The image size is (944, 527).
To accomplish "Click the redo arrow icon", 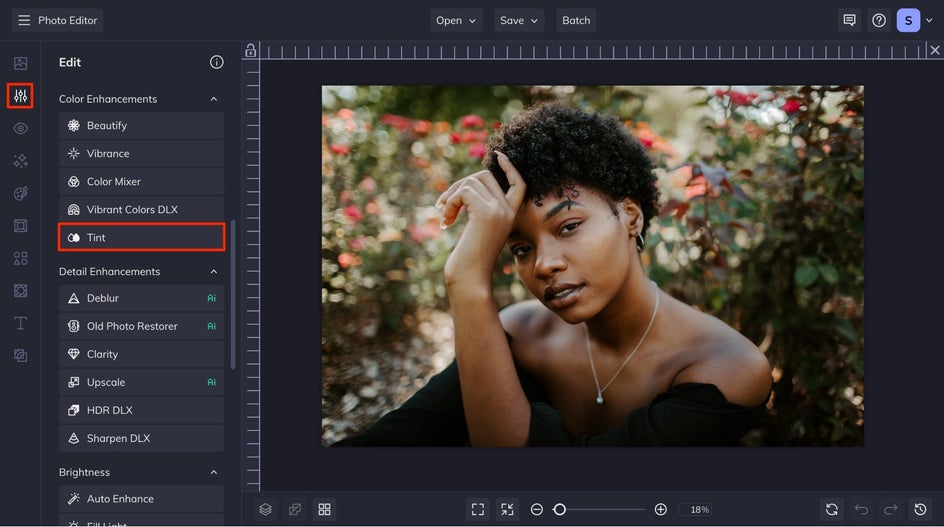I will tap(891, 510).
